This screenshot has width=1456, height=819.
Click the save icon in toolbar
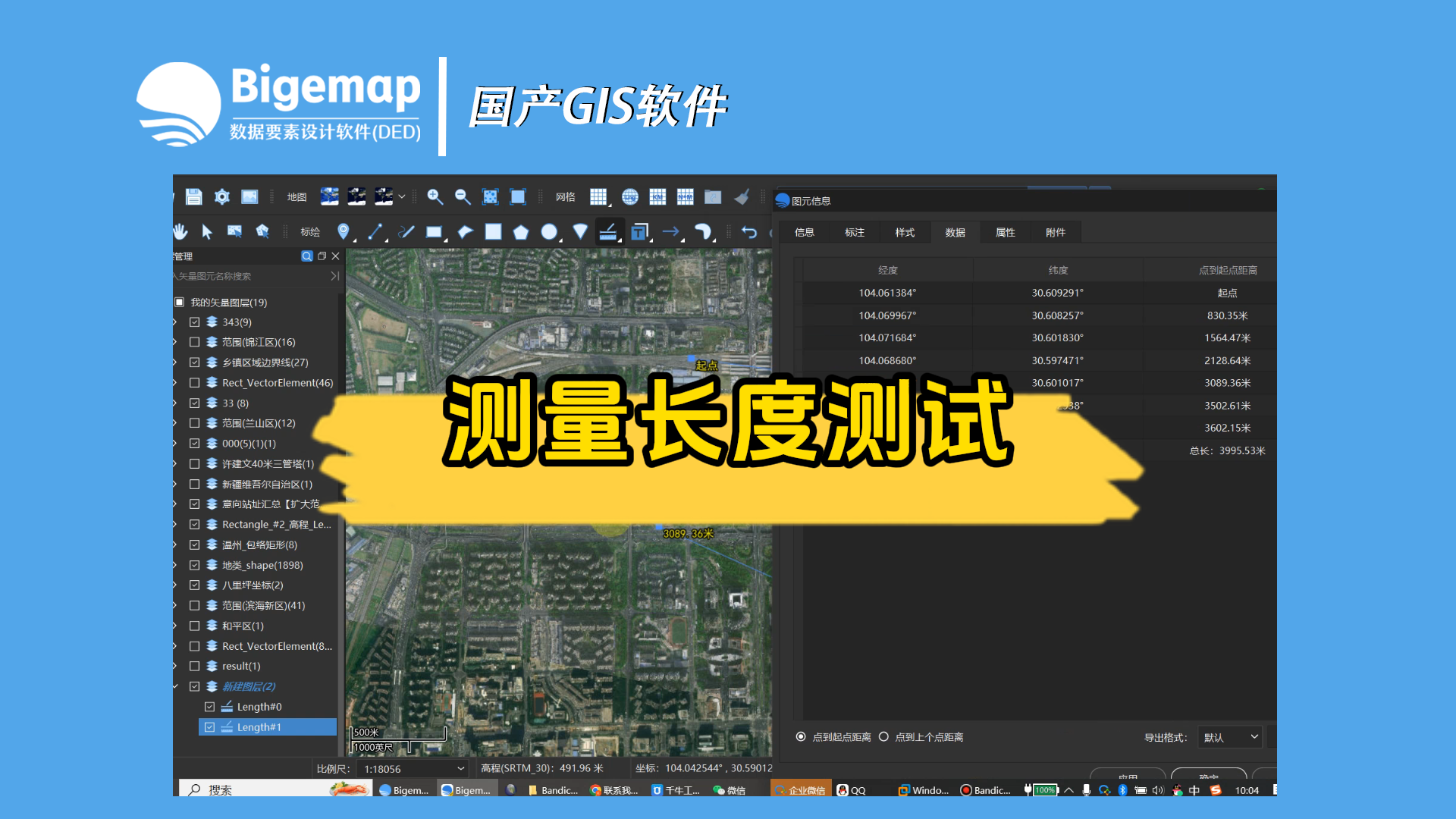(194, 197)
